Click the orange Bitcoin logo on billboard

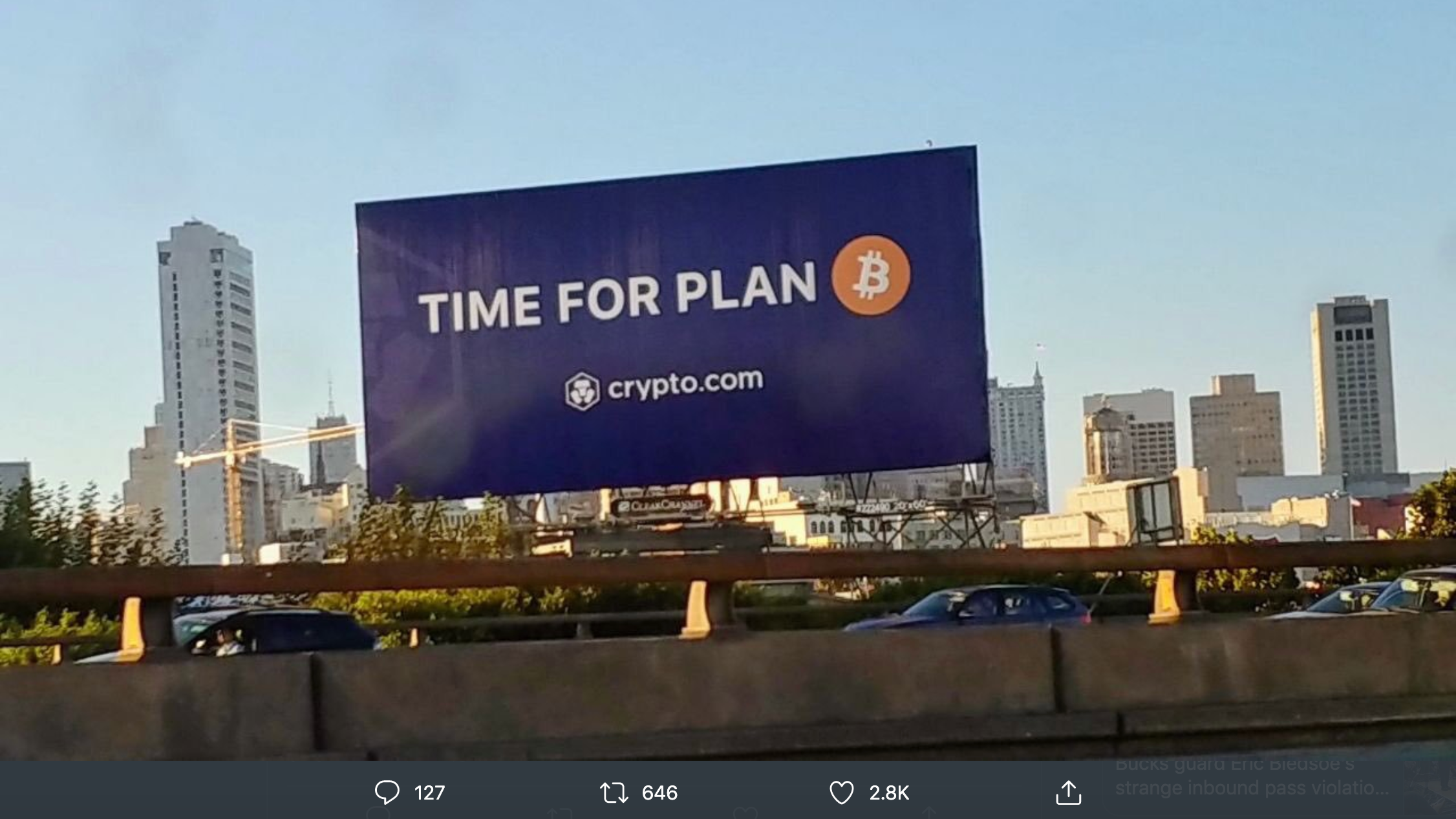coord(870,275)
